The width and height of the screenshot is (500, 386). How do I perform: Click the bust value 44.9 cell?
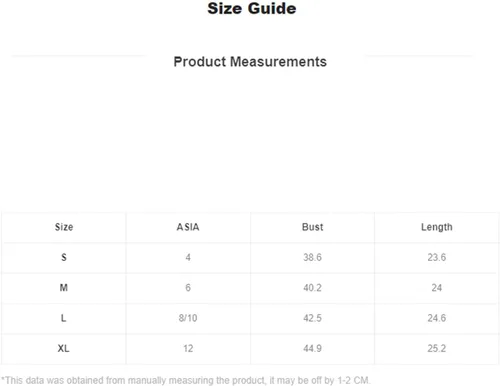pyautogui.click(x=312, y=348)
